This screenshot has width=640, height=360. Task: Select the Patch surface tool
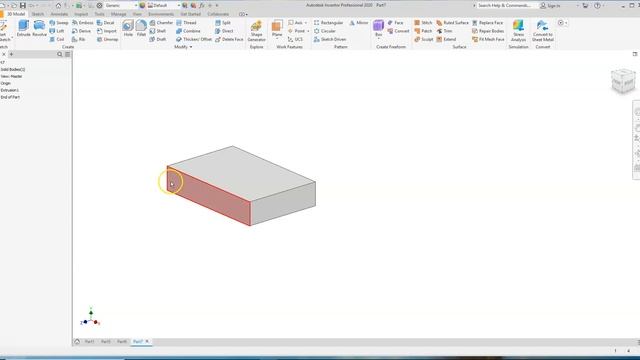point(423,31)
